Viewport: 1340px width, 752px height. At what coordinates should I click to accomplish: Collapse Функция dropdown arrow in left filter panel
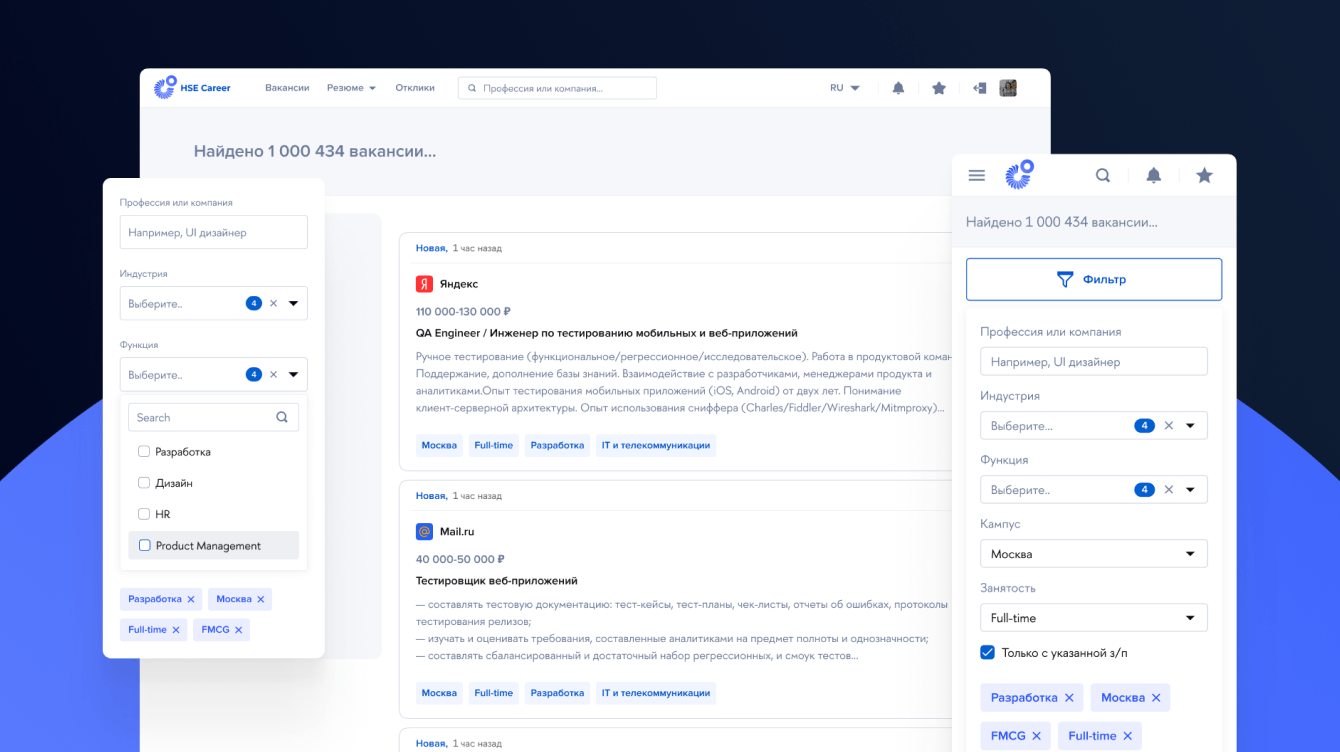pyautogui.click(x=294, y=375)
